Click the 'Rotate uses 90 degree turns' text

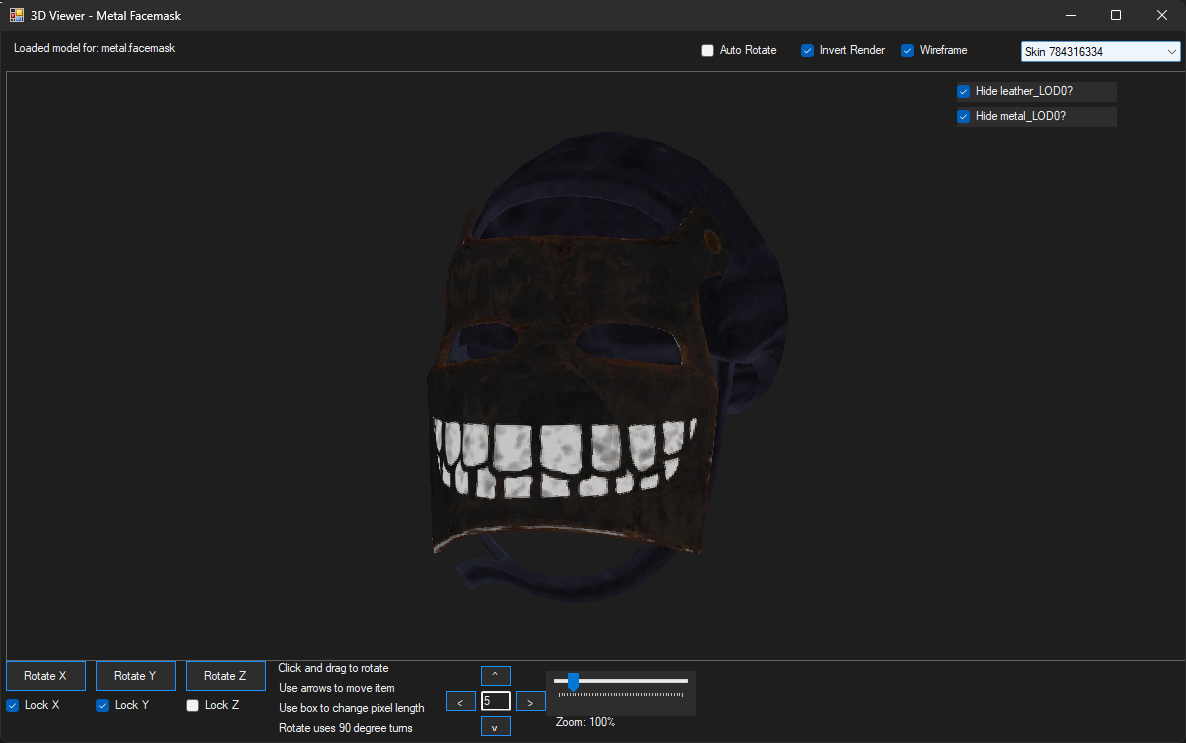[x=346, y=728]
